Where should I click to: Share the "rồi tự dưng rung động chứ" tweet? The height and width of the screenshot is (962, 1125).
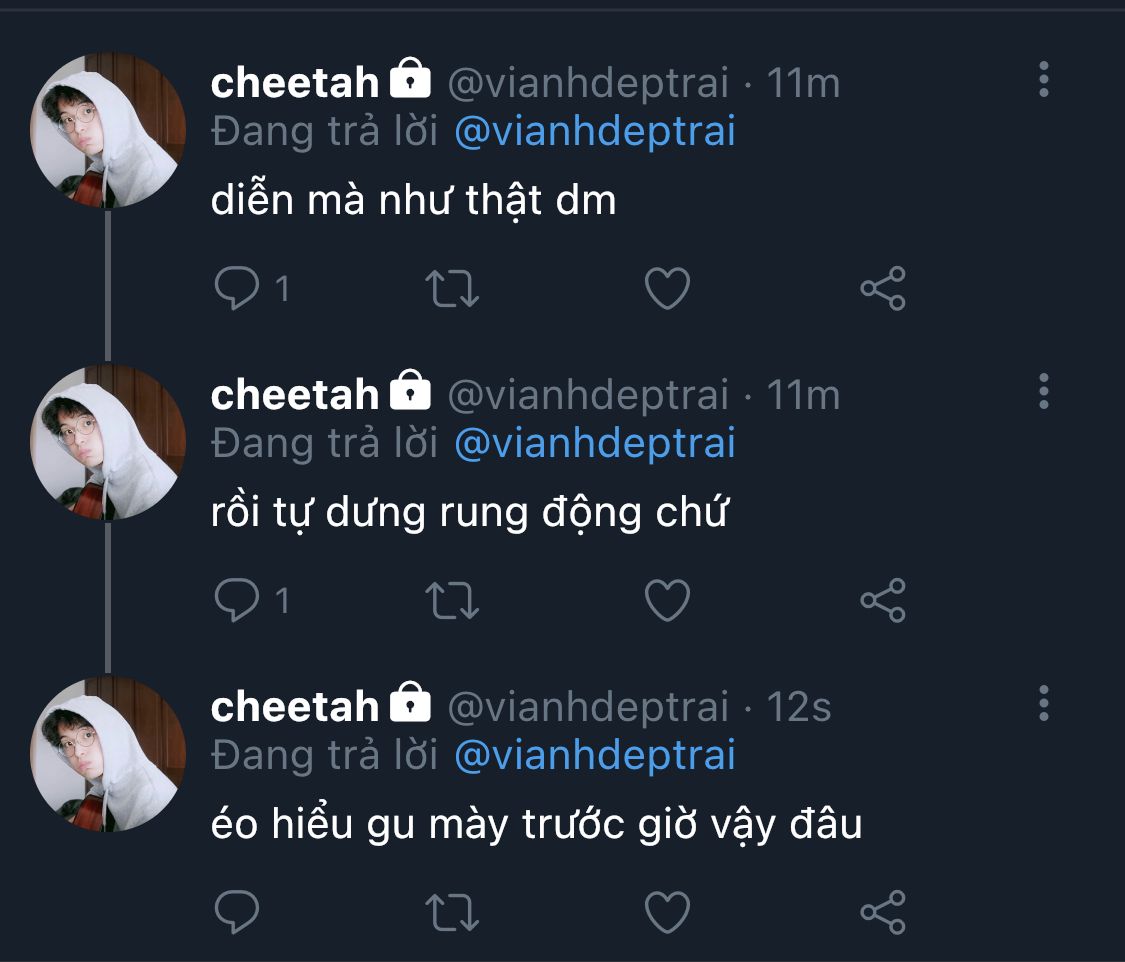[x=883, y=600]
